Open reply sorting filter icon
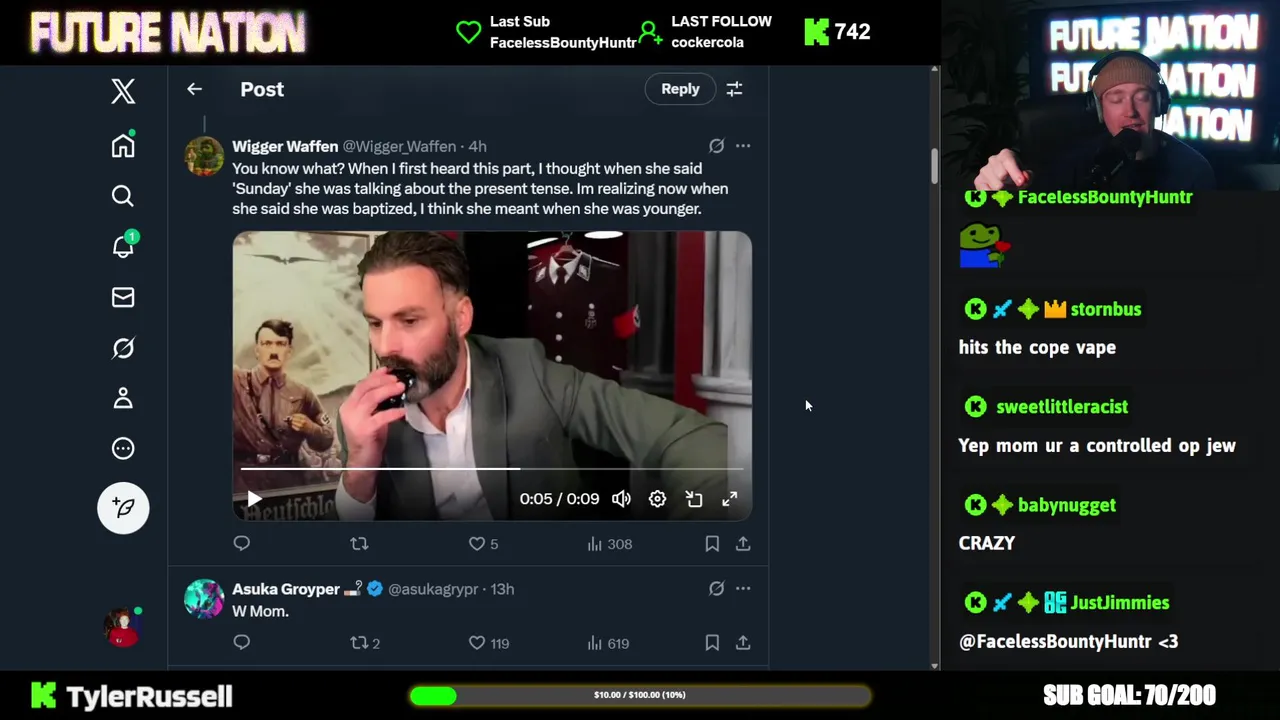 [x=734, y=89]
